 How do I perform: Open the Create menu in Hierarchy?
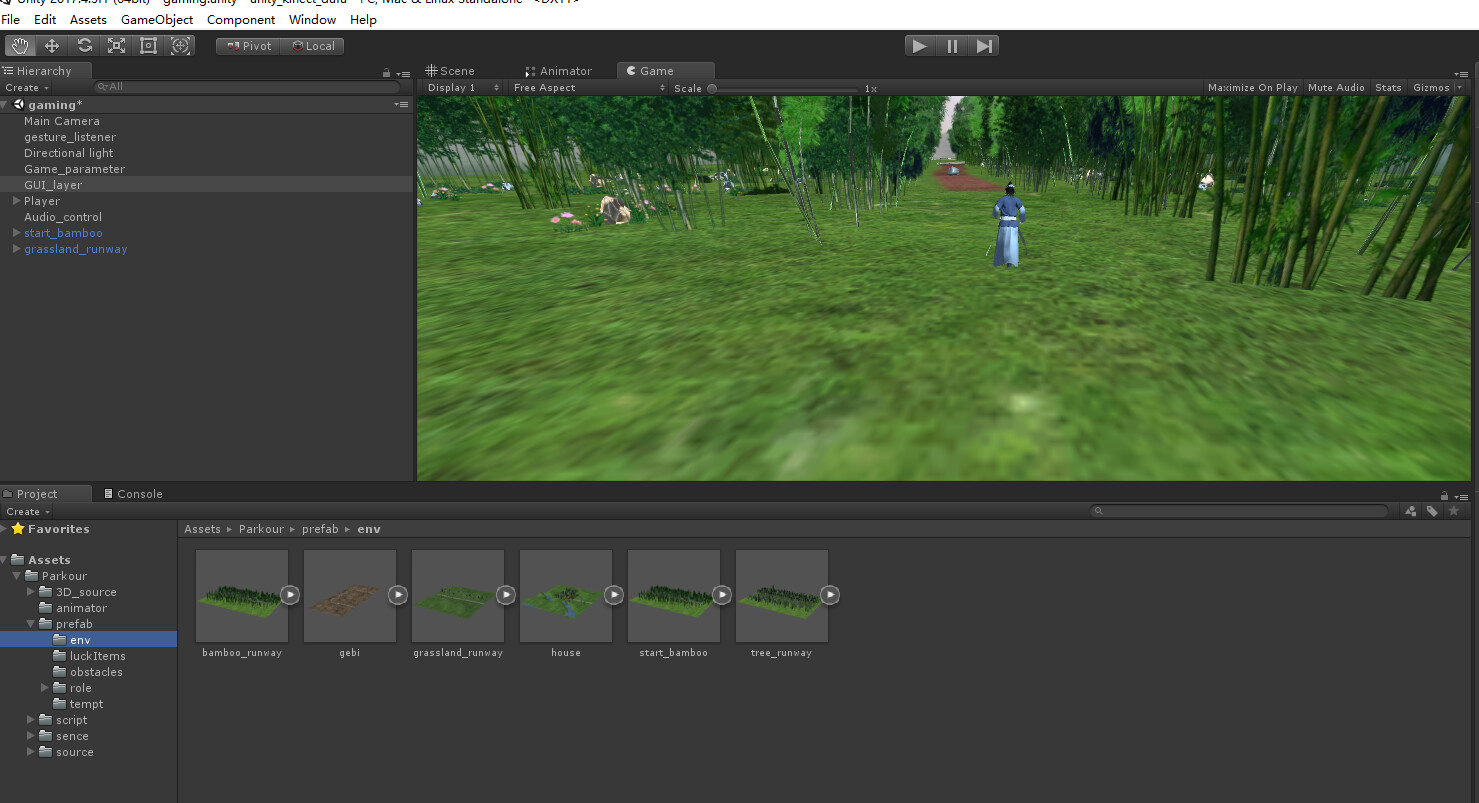point(27,87)
